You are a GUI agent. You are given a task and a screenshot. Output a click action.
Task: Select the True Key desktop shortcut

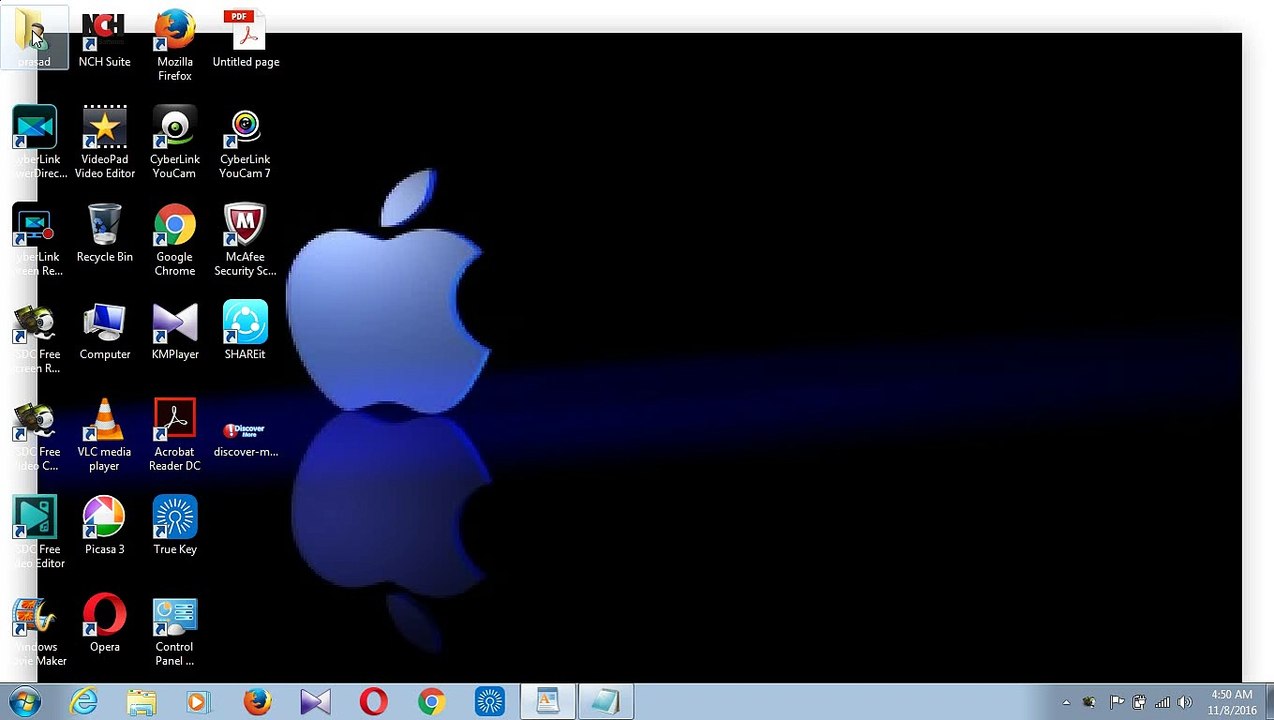174,527
